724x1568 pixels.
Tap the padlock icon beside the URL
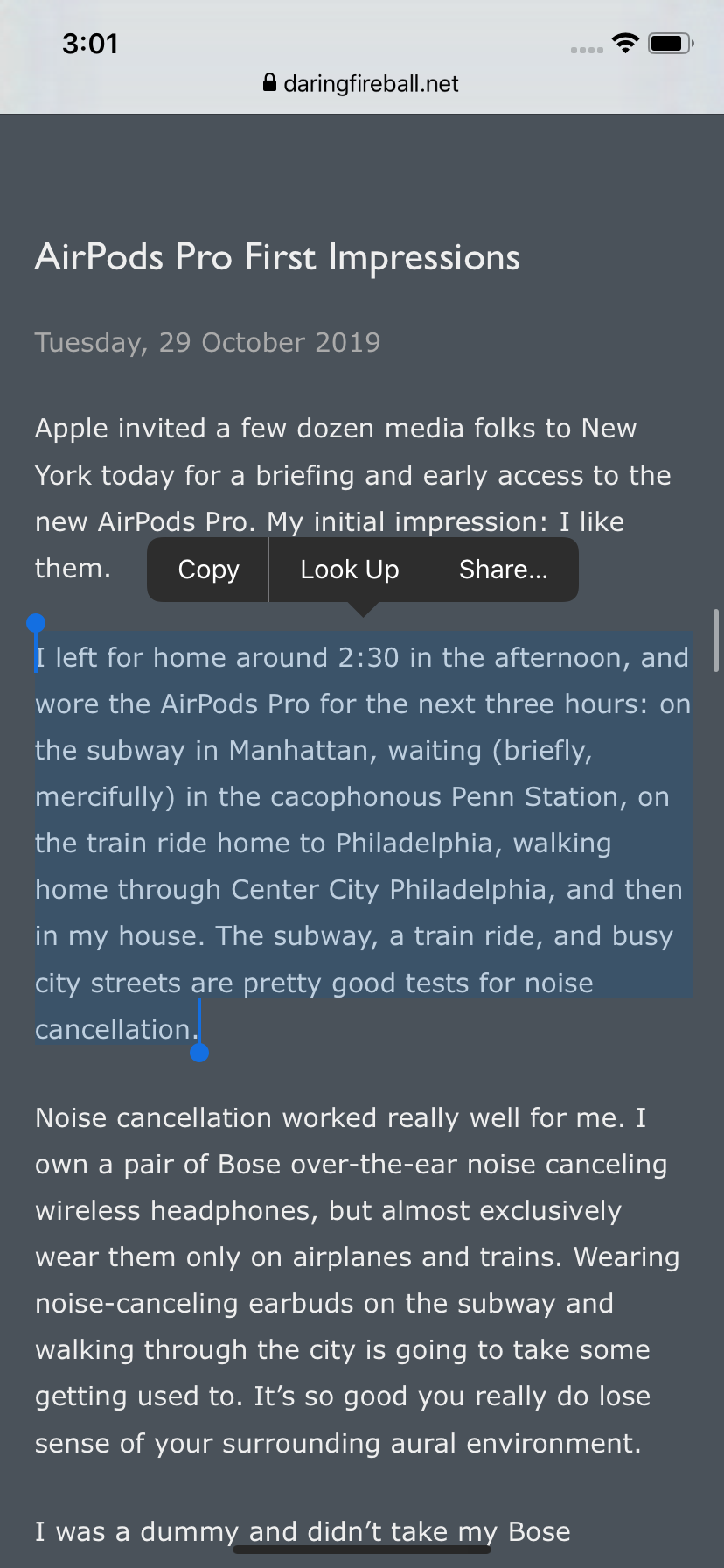pyautogui.click(x=269, y=83)
